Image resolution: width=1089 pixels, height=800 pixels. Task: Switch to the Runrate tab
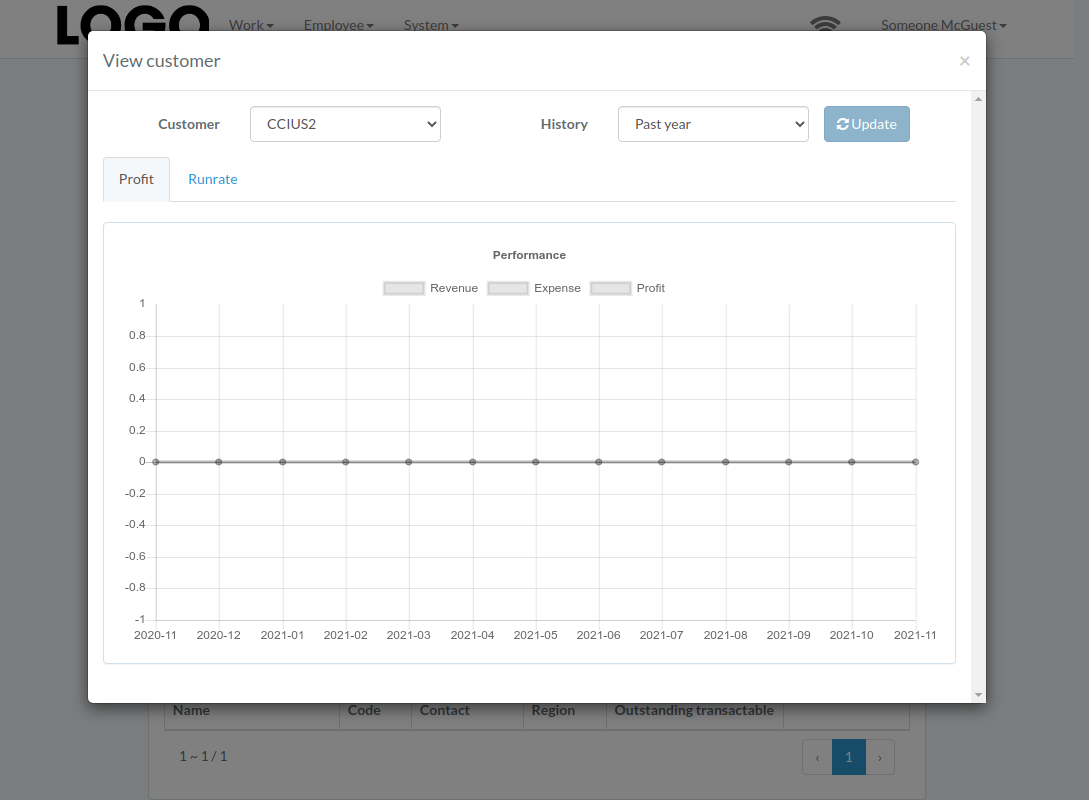(x=213, y=179)
